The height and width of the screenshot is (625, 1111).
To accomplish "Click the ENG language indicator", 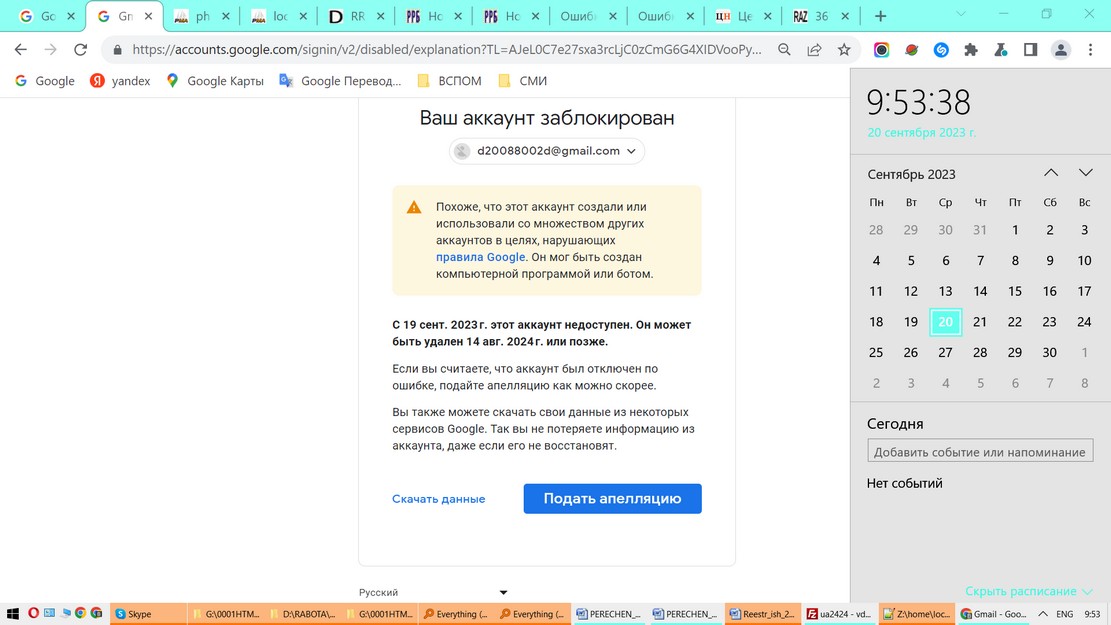I will pyautogui.click(x=1064, y=614).
